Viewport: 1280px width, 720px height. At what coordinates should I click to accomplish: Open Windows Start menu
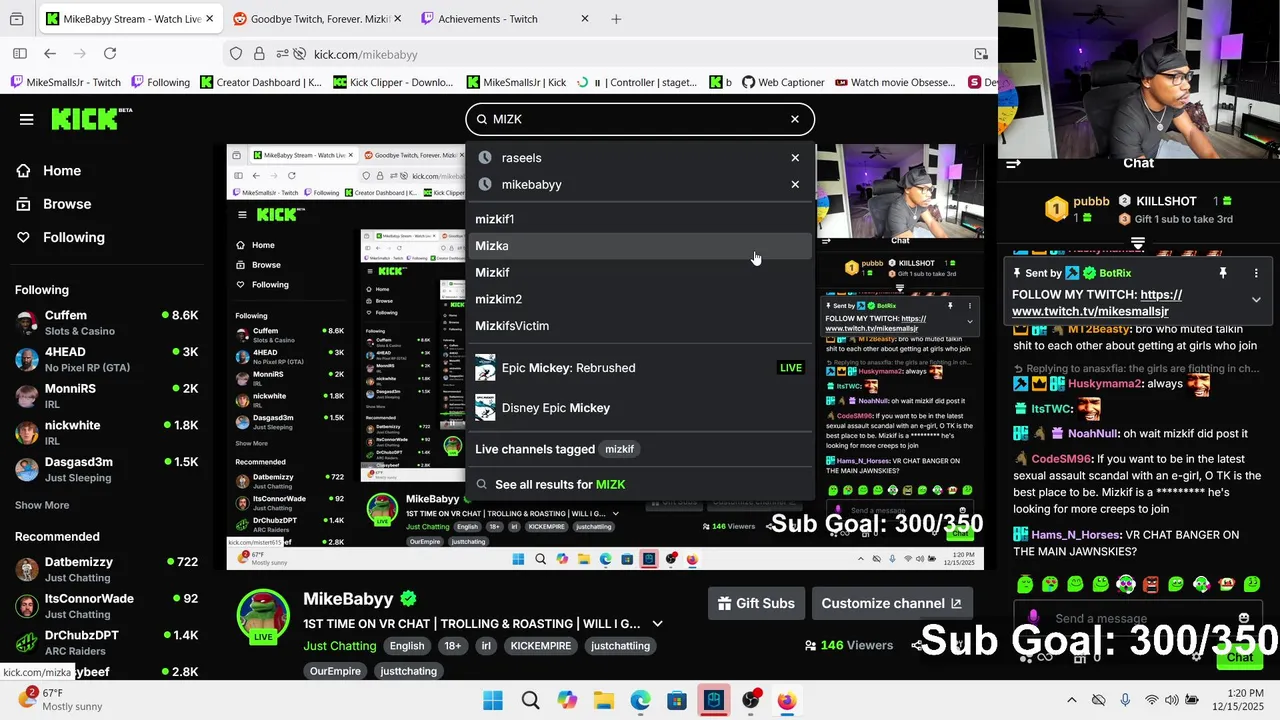493,700
